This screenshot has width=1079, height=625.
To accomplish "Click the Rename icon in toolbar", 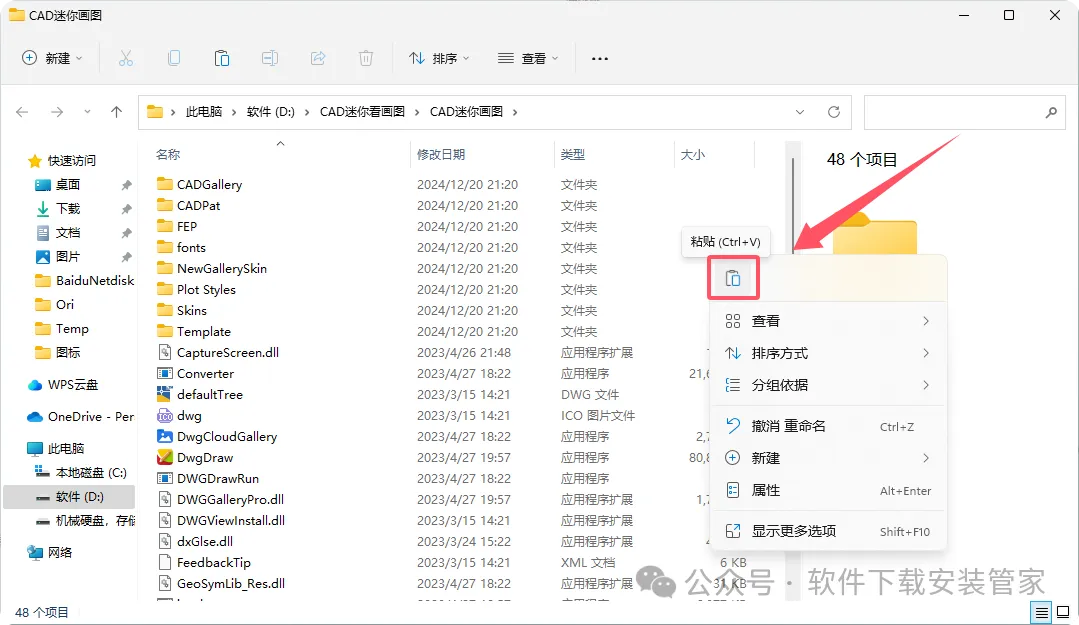I will (x=270, y=59).
